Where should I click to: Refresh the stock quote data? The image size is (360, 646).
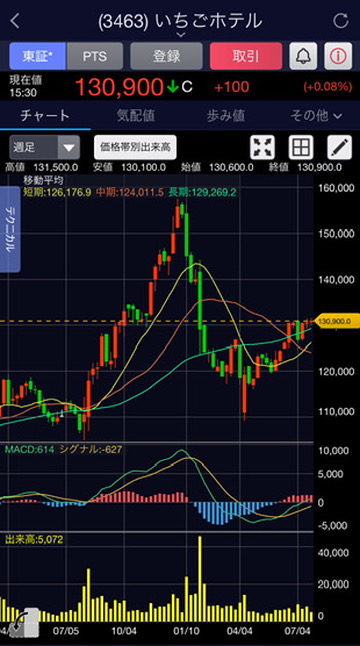coord(341,21)
